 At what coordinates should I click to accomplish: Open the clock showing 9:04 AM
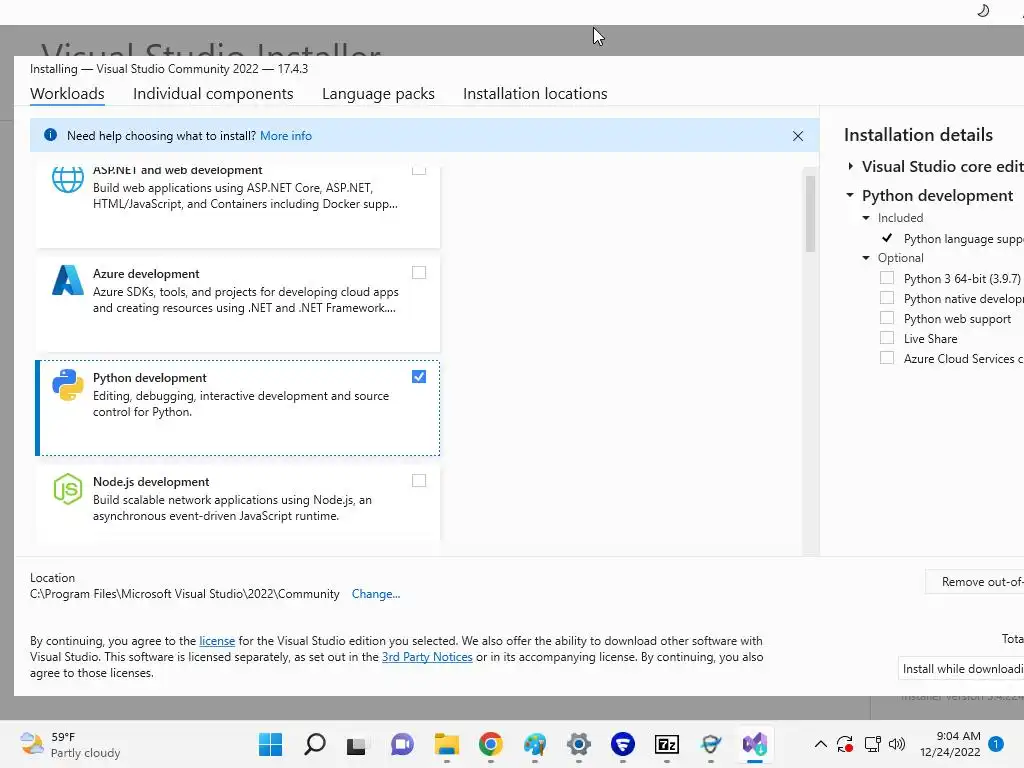pos(950,744)
